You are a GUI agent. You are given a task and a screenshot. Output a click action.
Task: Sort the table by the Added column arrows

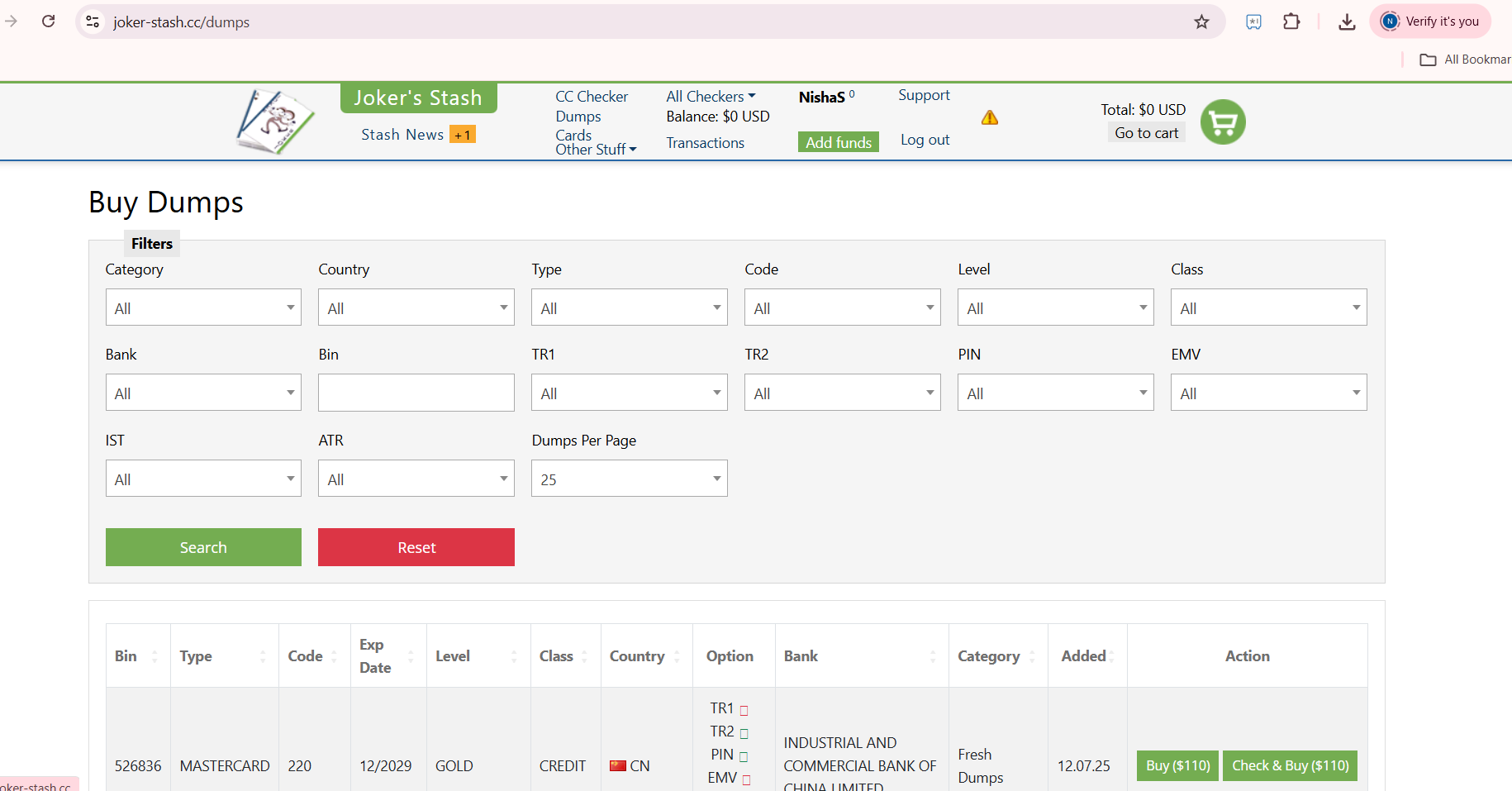1112,656
